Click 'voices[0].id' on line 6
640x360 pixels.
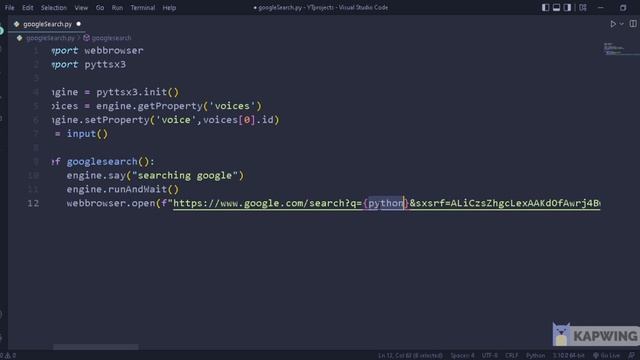point(238,120)
